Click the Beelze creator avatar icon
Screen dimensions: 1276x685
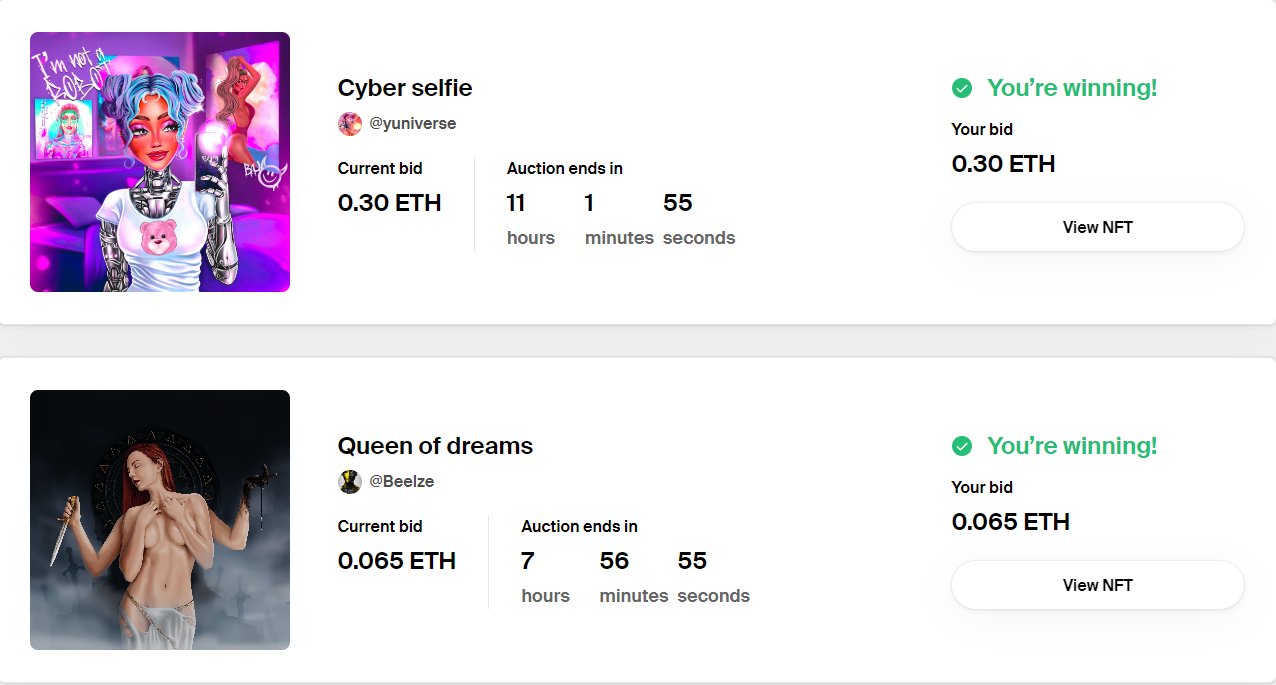click(350, 482)
